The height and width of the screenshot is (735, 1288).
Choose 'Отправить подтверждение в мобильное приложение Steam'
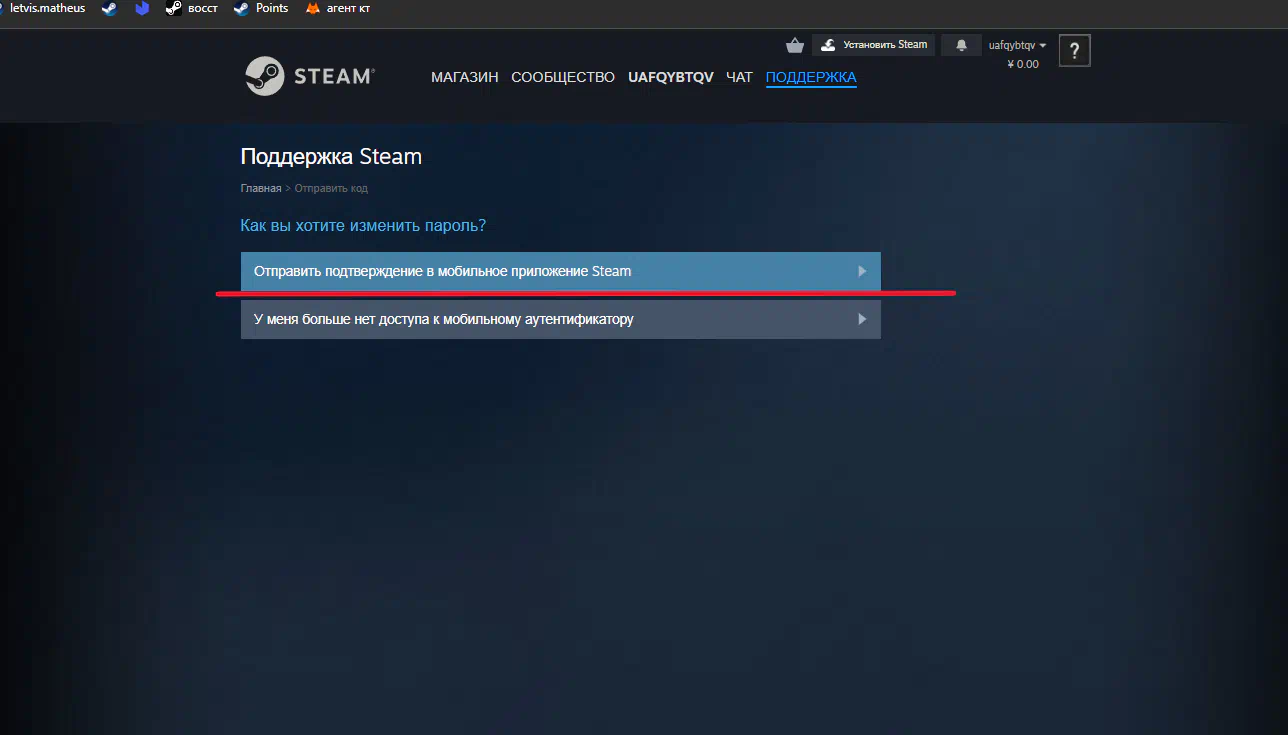click(x=443, y=271)
